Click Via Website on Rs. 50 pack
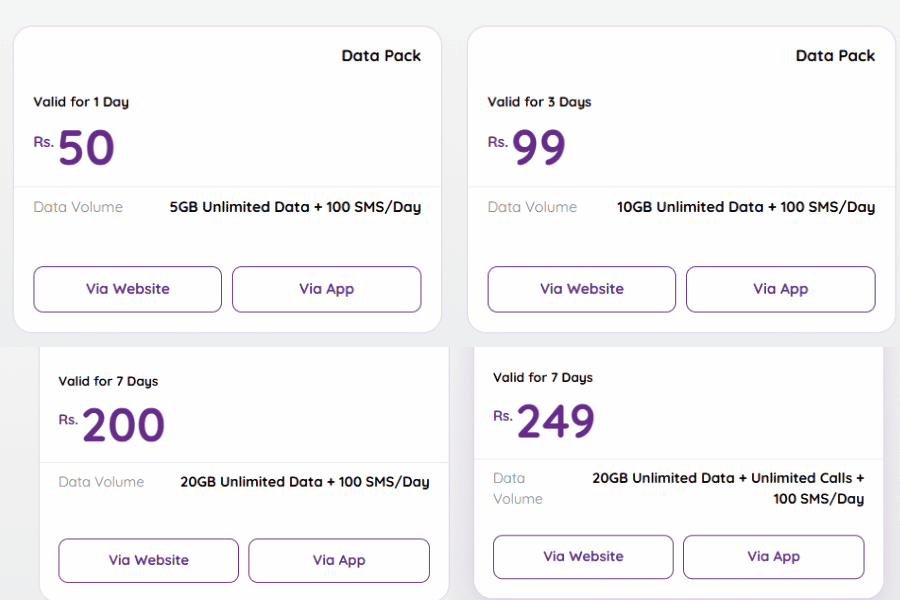 127,289
